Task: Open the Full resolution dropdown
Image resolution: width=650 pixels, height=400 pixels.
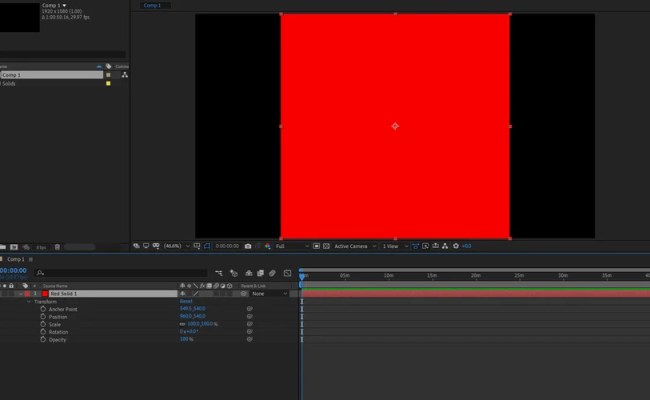Action: coord(292,246)
